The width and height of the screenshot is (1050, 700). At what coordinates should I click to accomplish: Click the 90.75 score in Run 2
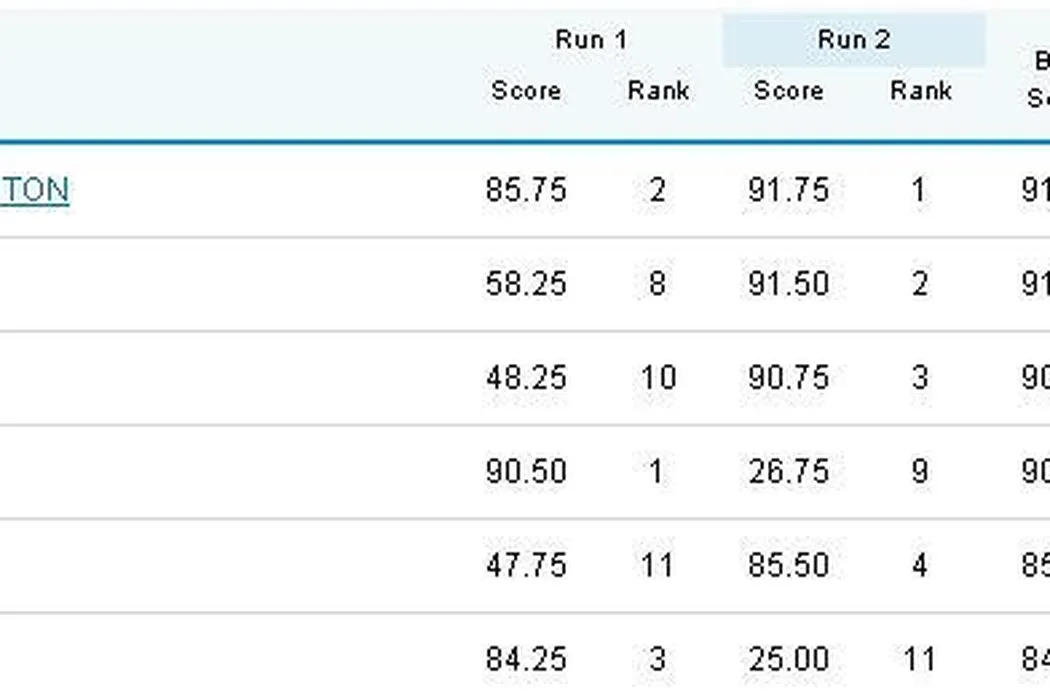click(788, 378)
